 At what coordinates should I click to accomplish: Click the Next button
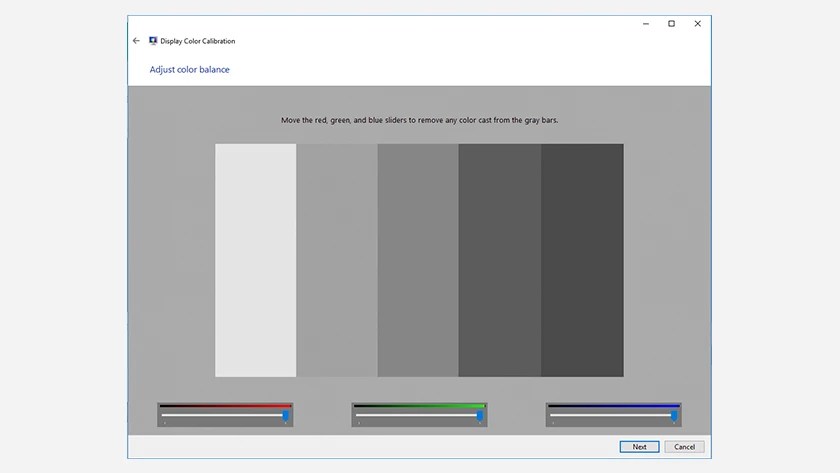click(639, 447)
